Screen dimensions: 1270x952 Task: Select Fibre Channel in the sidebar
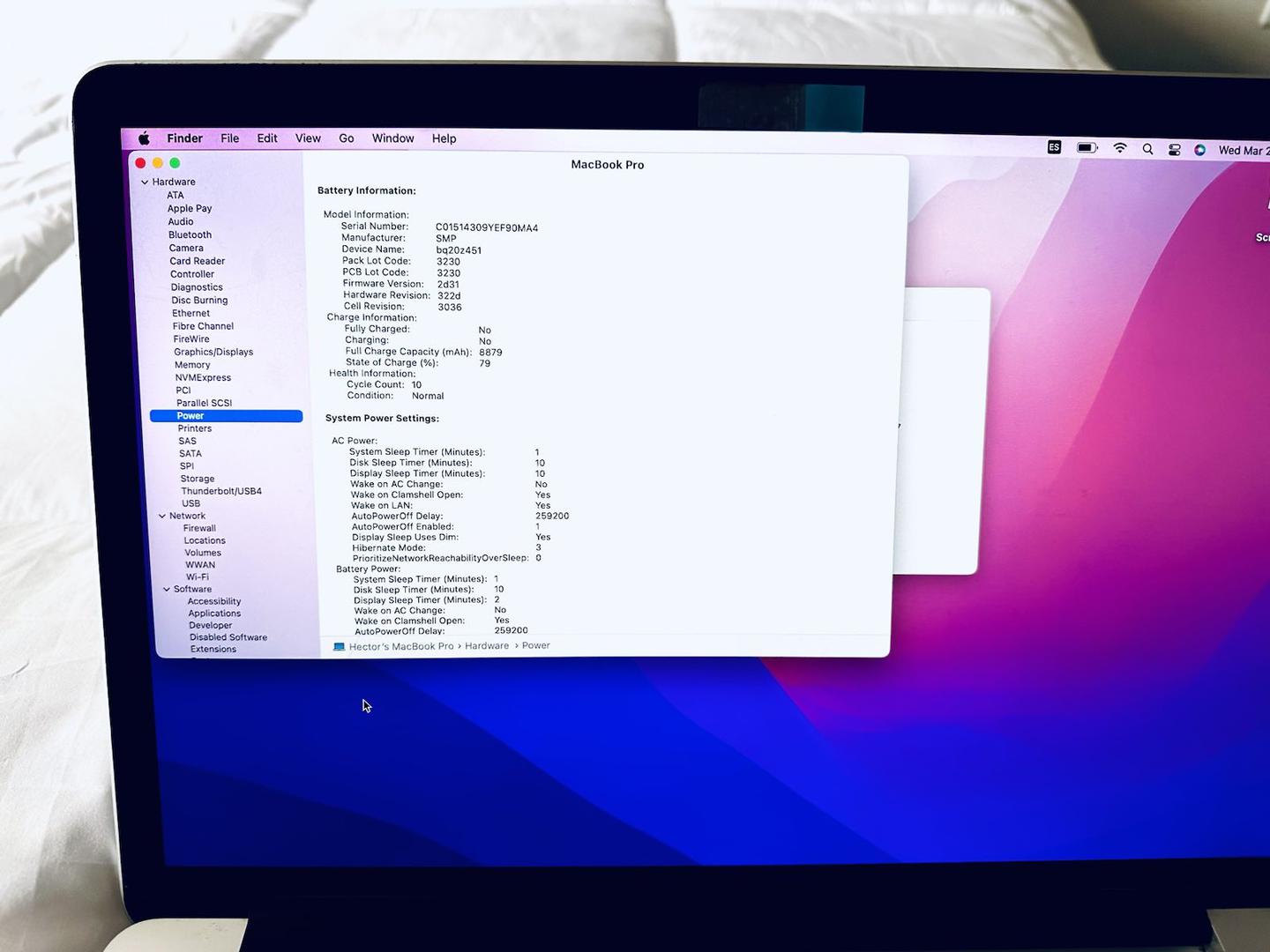click(203, 326)
